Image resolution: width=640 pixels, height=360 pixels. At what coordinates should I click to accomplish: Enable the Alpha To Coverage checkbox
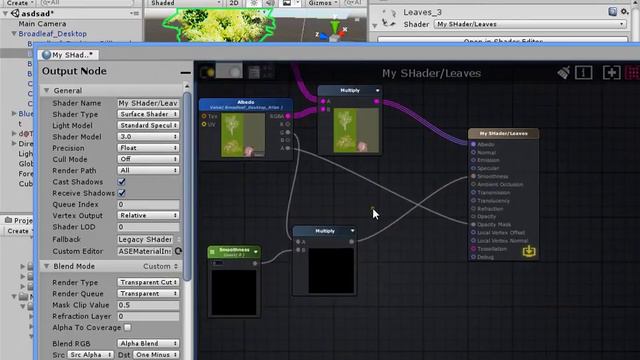tap(127, 327)
